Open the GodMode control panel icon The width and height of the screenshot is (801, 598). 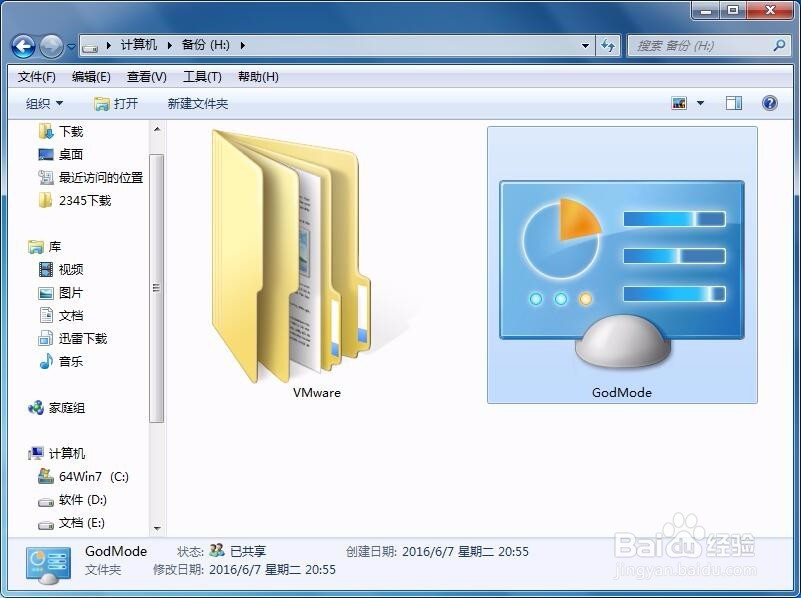click(x=621, y=265)
